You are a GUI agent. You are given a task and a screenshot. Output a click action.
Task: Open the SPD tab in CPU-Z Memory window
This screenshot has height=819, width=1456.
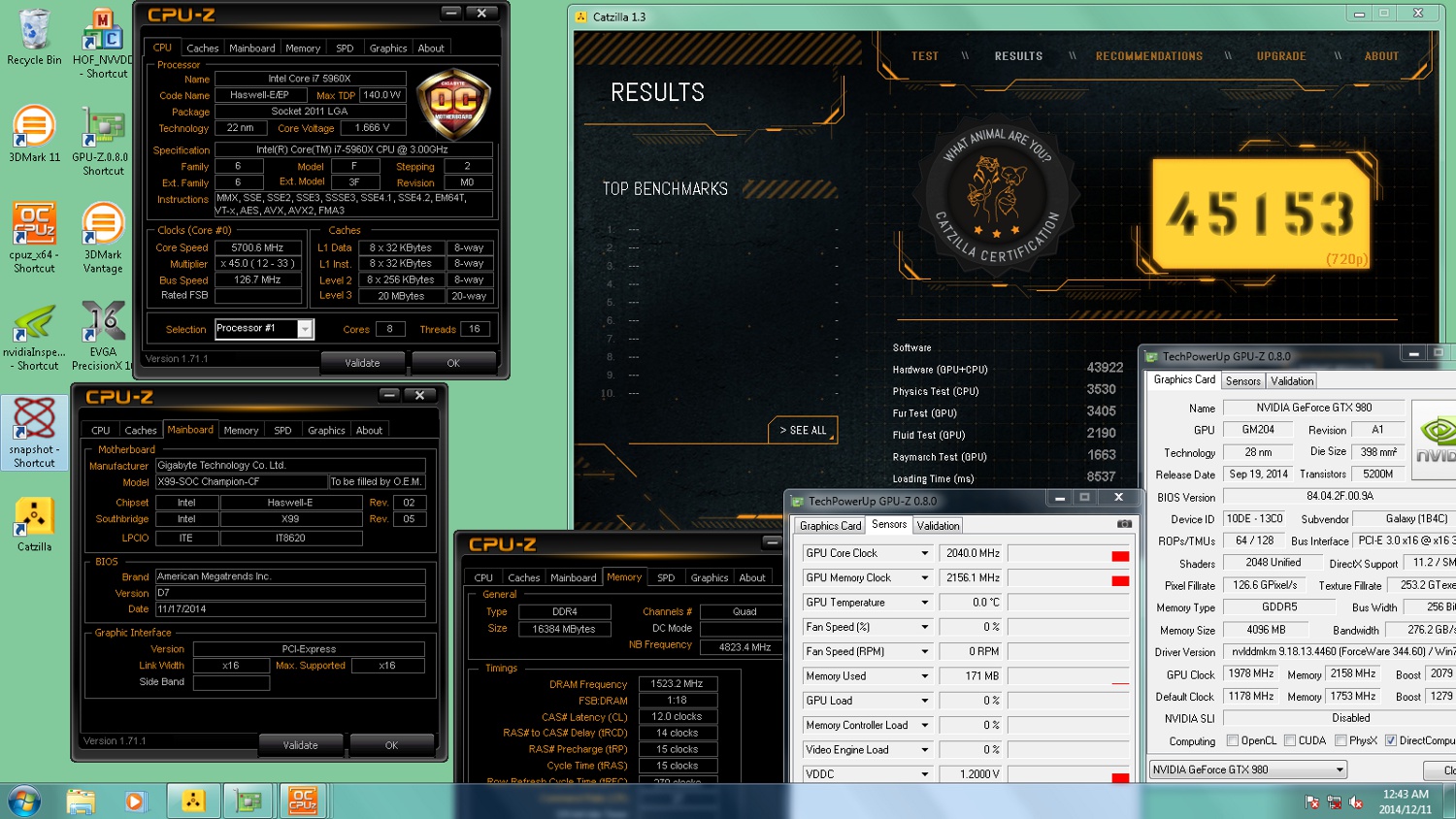(665, 577)
